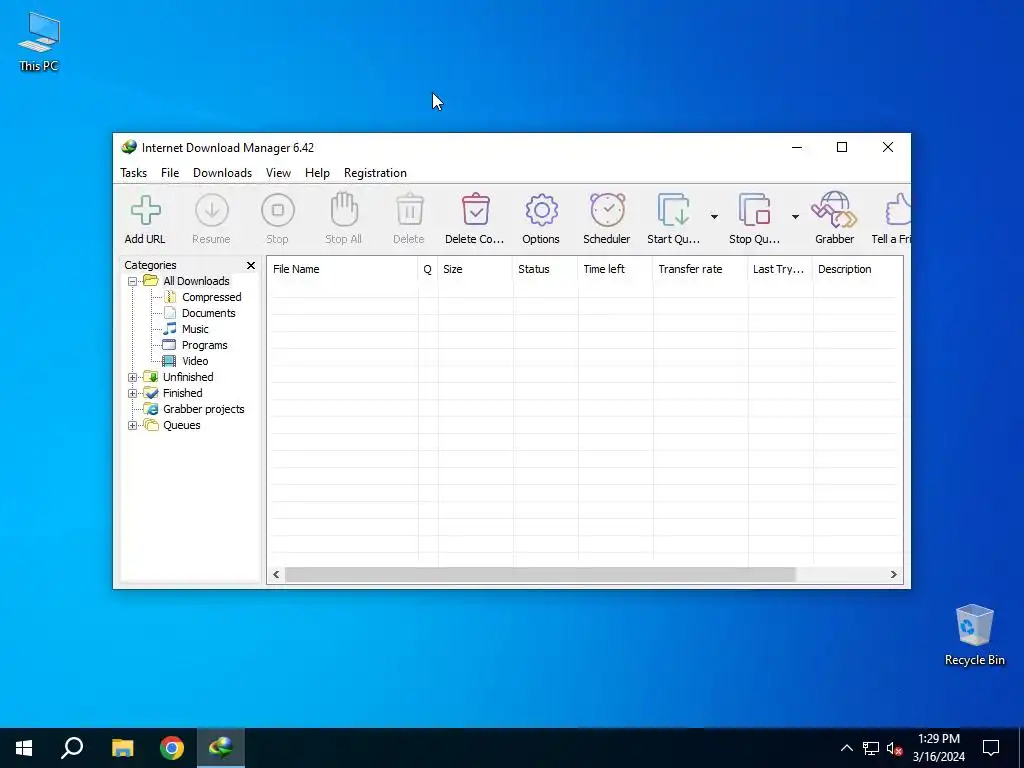The width and height of the screenshot is (1024, 768).
Task: Sort by File Name column header
Action: 342,269
